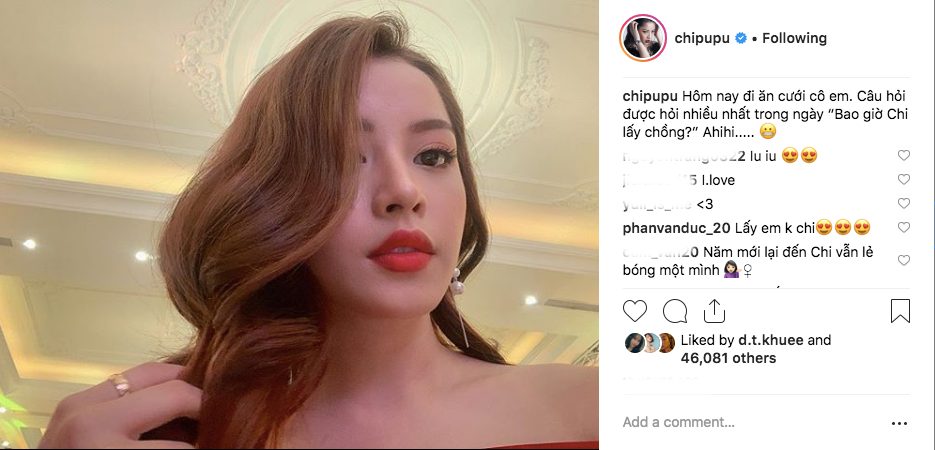935x450 pixels.
Task: Like the 'I.love' comment heart
Action: [904, 179]
